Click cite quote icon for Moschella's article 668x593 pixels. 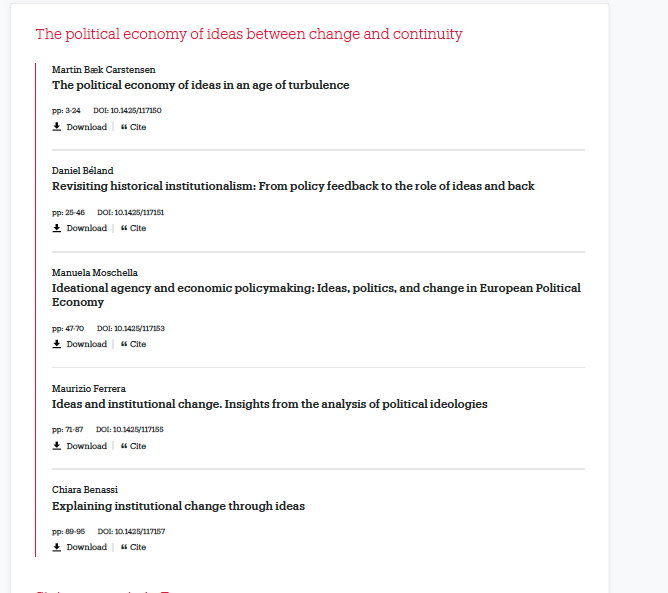pos(124,344)
